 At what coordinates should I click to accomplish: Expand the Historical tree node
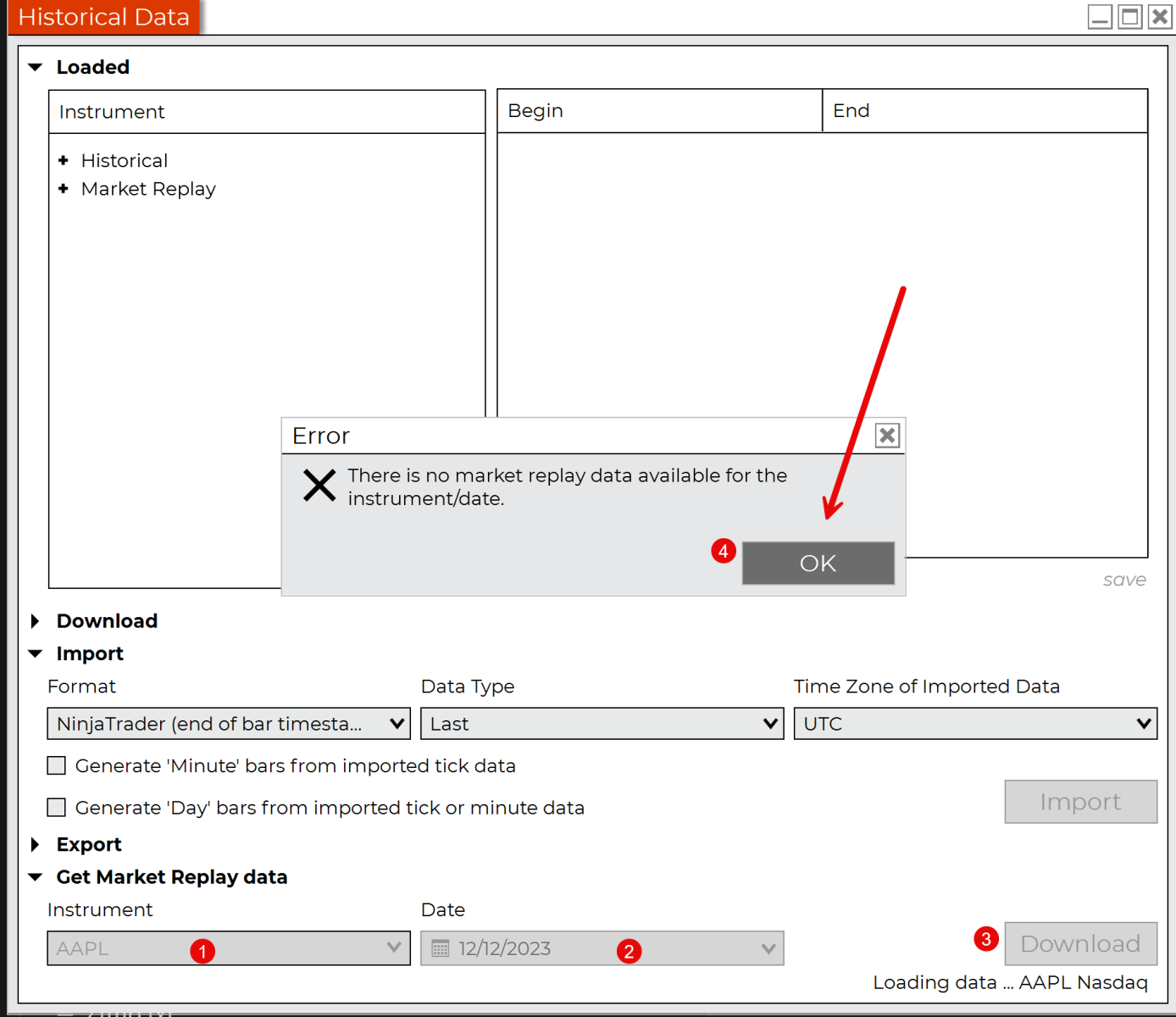point(64,160)
